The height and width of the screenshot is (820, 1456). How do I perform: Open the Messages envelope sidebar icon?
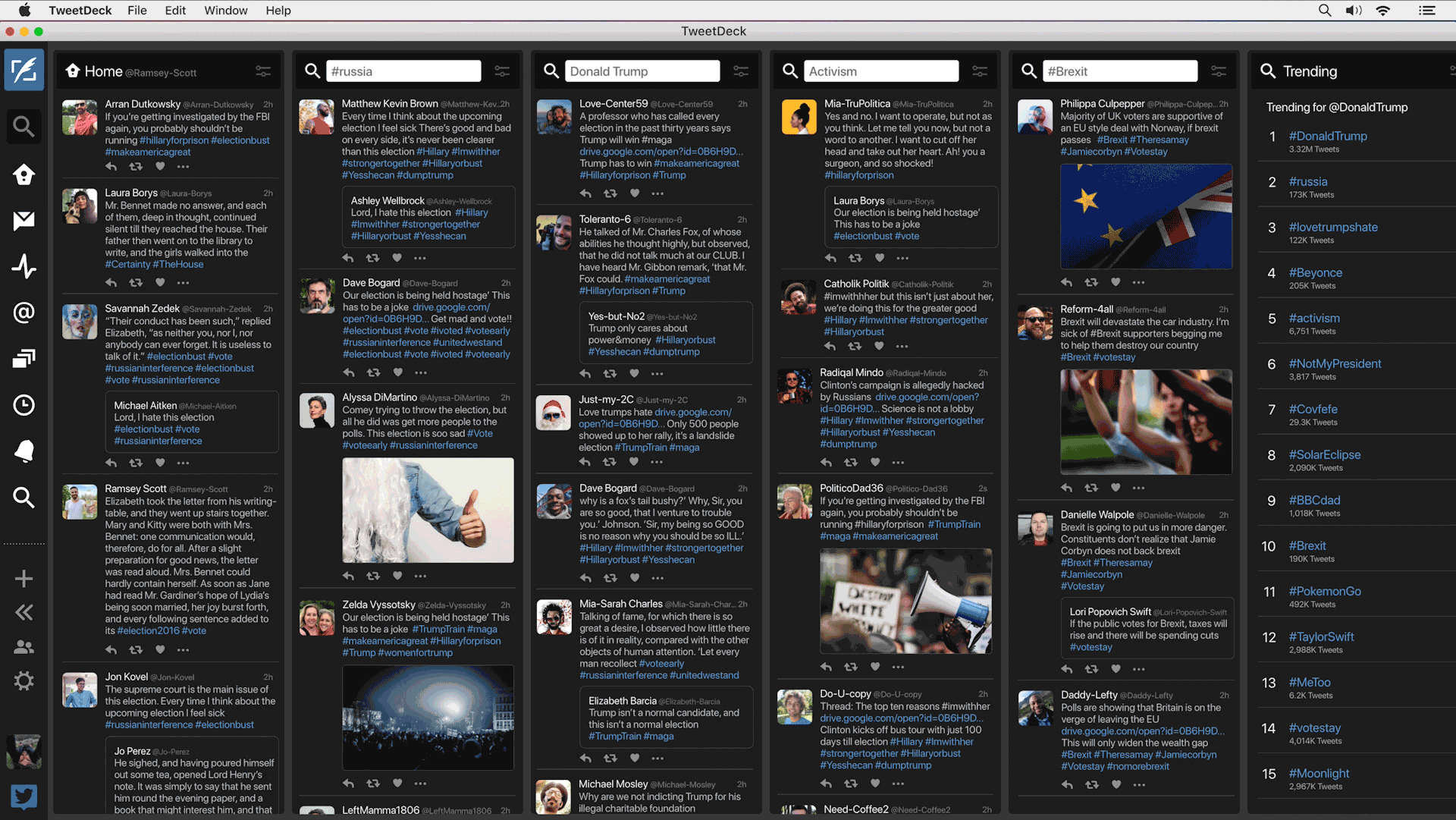(24, 220)
